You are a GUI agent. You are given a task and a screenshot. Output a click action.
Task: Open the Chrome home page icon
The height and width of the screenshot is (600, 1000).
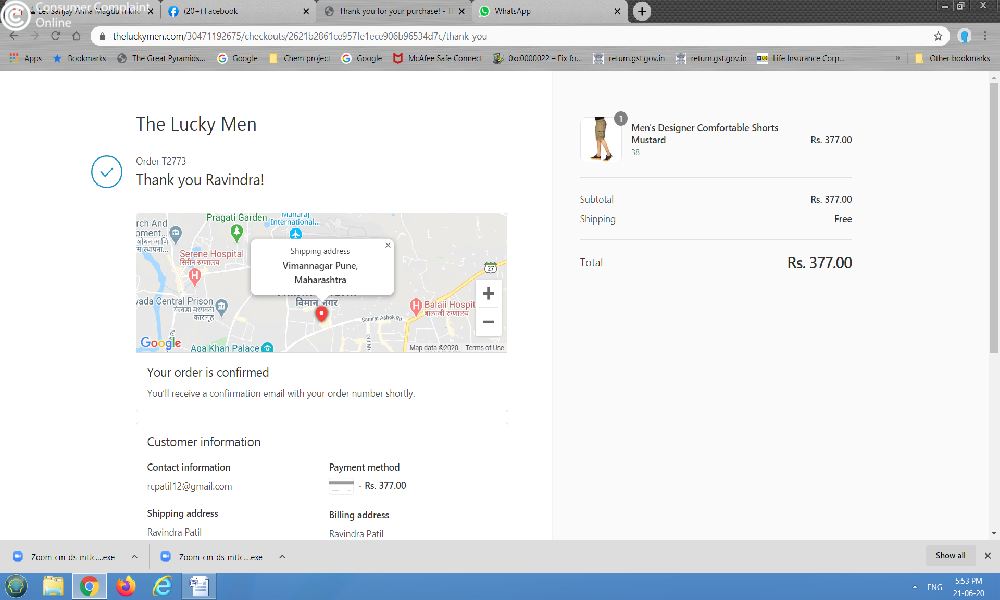click(77, 36)
